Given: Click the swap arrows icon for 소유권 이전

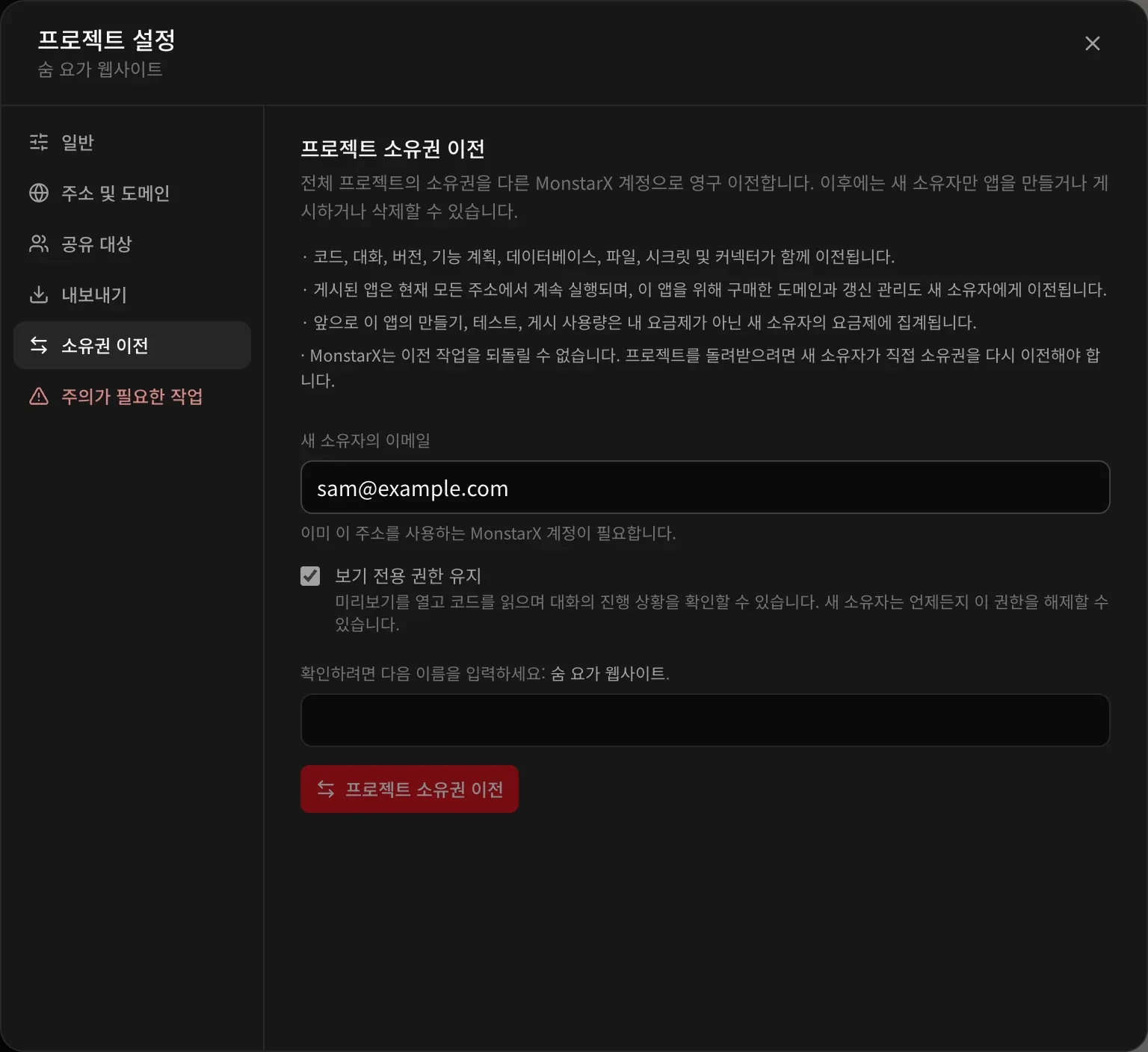Looking at the screenshot, I should [x=39, y=345].
